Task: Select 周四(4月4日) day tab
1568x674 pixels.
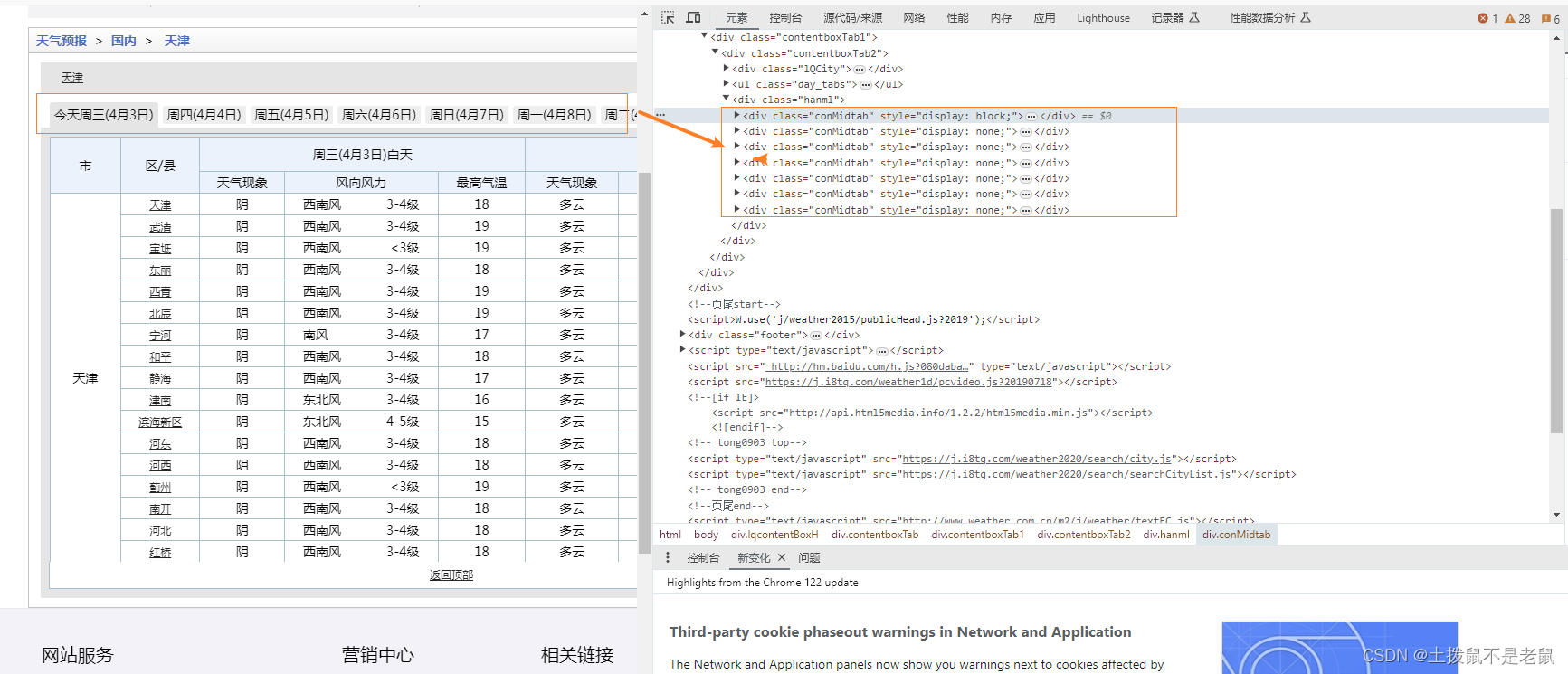Action: coord(204,115)
